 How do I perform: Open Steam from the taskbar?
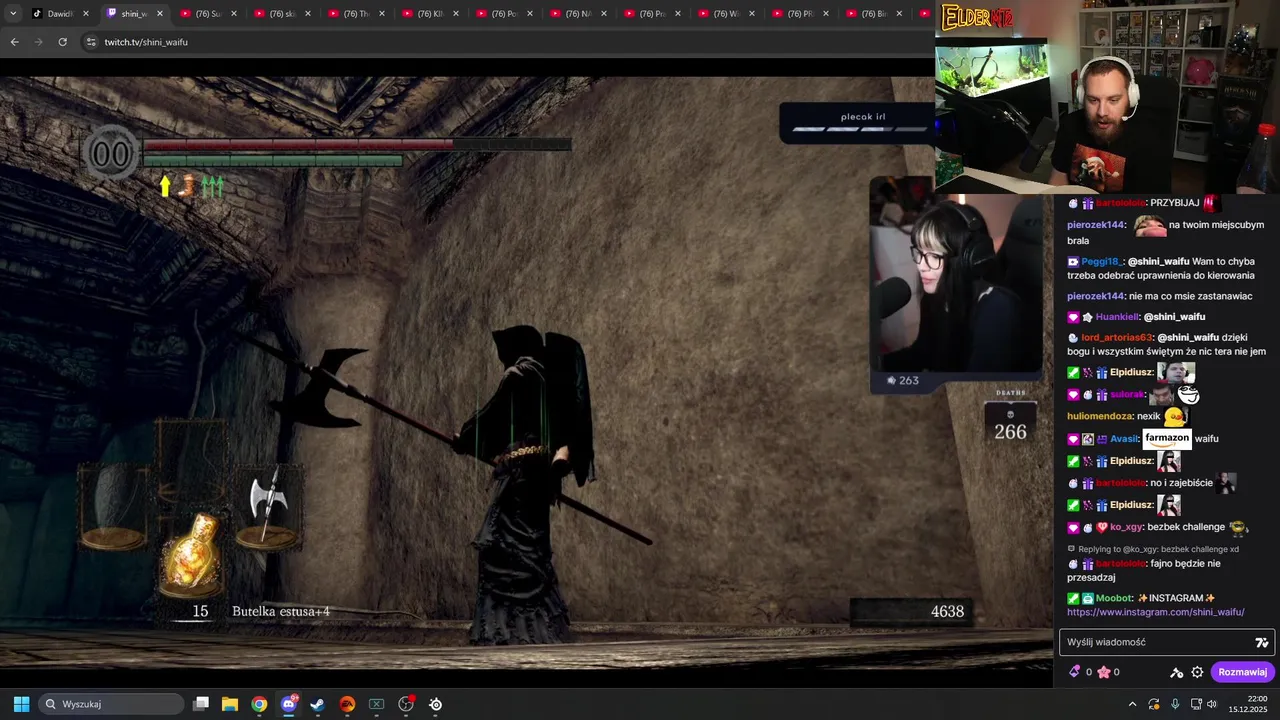317,704
